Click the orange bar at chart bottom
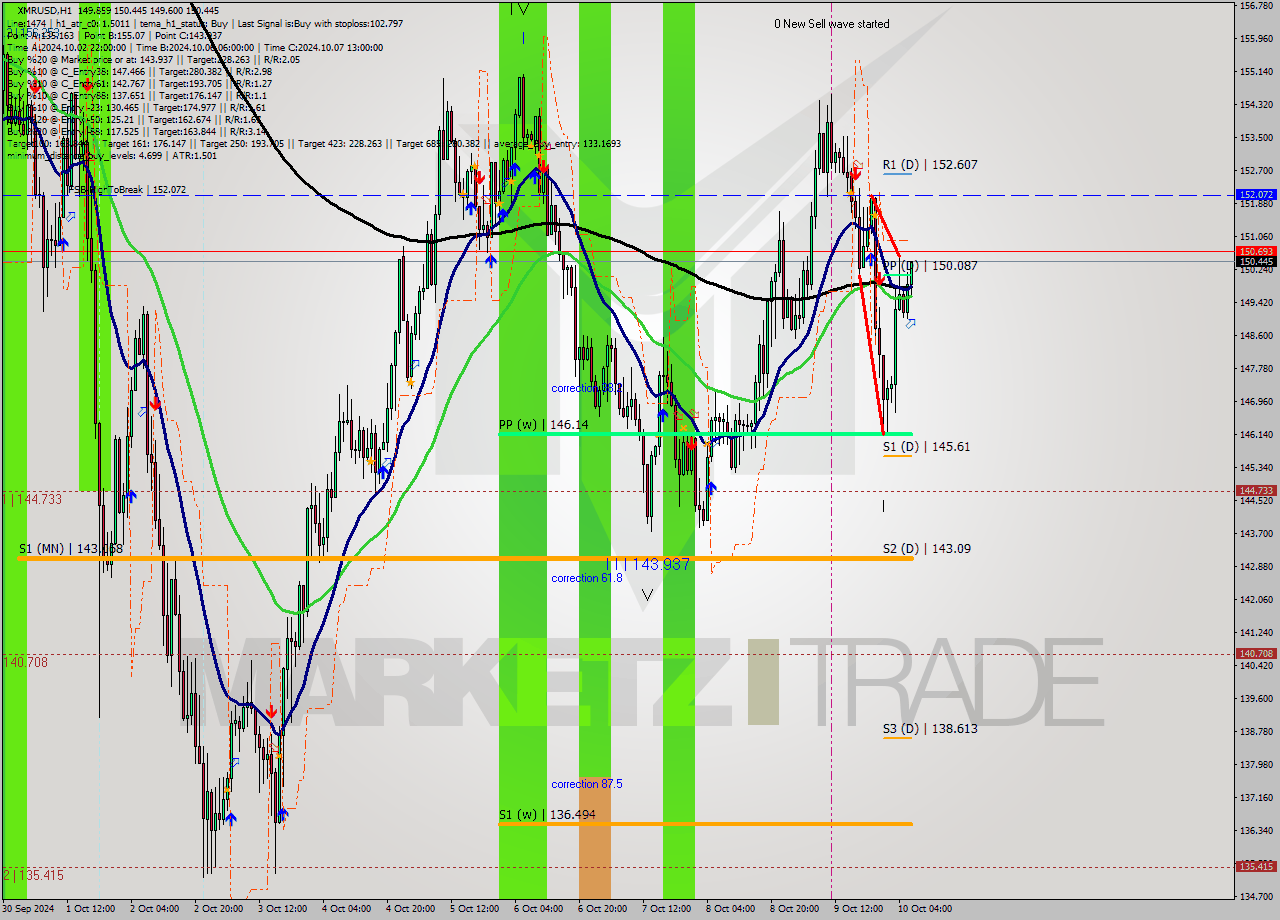The width and height of the screenshot is (1280, 920). [x=594, y=837]
